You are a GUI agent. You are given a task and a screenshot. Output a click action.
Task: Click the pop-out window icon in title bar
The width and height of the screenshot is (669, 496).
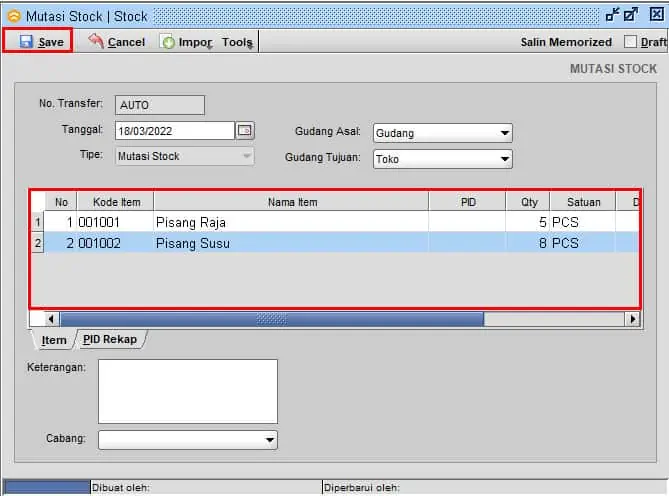tap(631, 15)
